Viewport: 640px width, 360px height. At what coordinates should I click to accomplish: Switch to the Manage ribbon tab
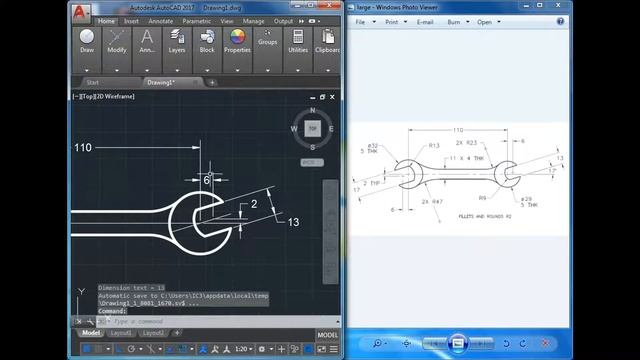click(x=253, y=21)
